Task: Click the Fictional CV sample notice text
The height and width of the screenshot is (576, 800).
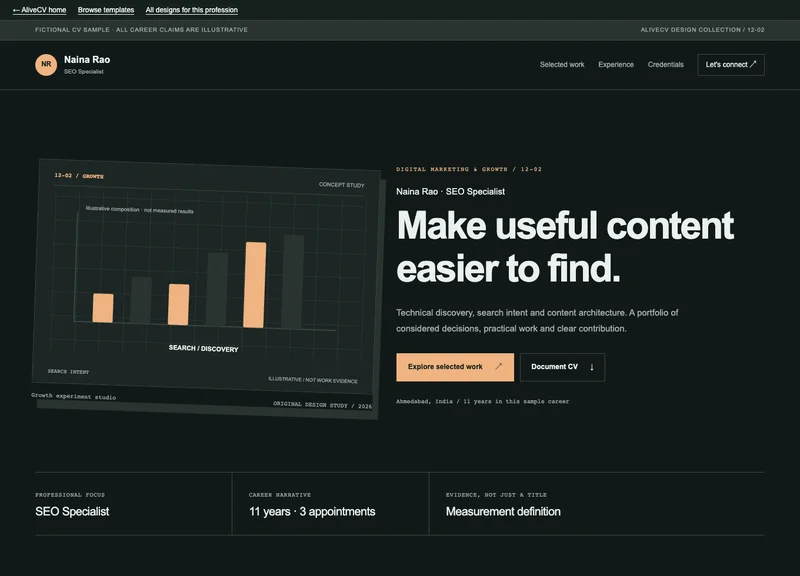Action: [x=141, y=30]
